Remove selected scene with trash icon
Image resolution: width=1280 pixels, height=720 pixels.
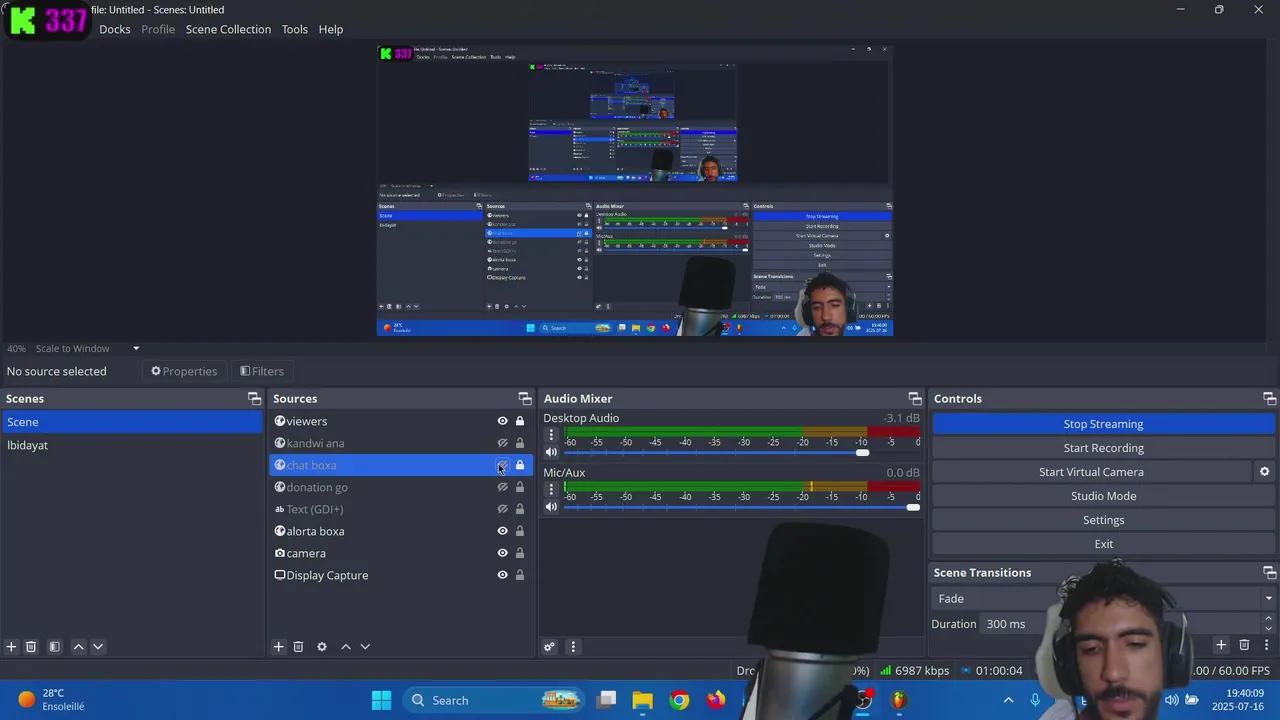point(31,647)
